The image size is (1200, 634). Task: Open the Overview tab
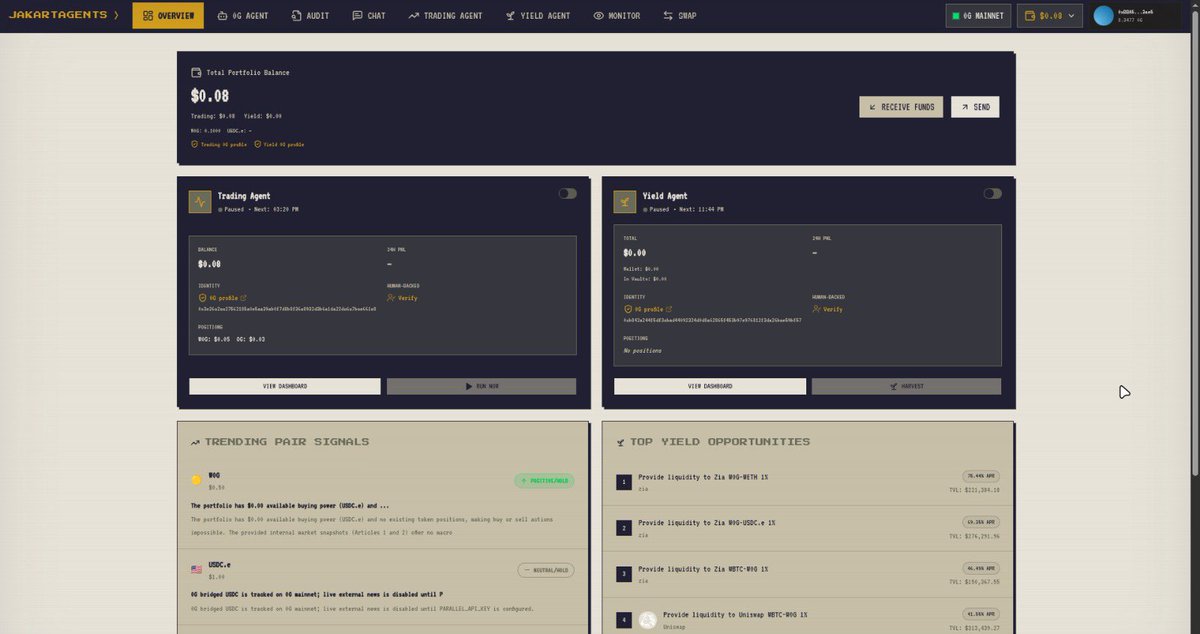pyautogui.click(x=168, y=16)
